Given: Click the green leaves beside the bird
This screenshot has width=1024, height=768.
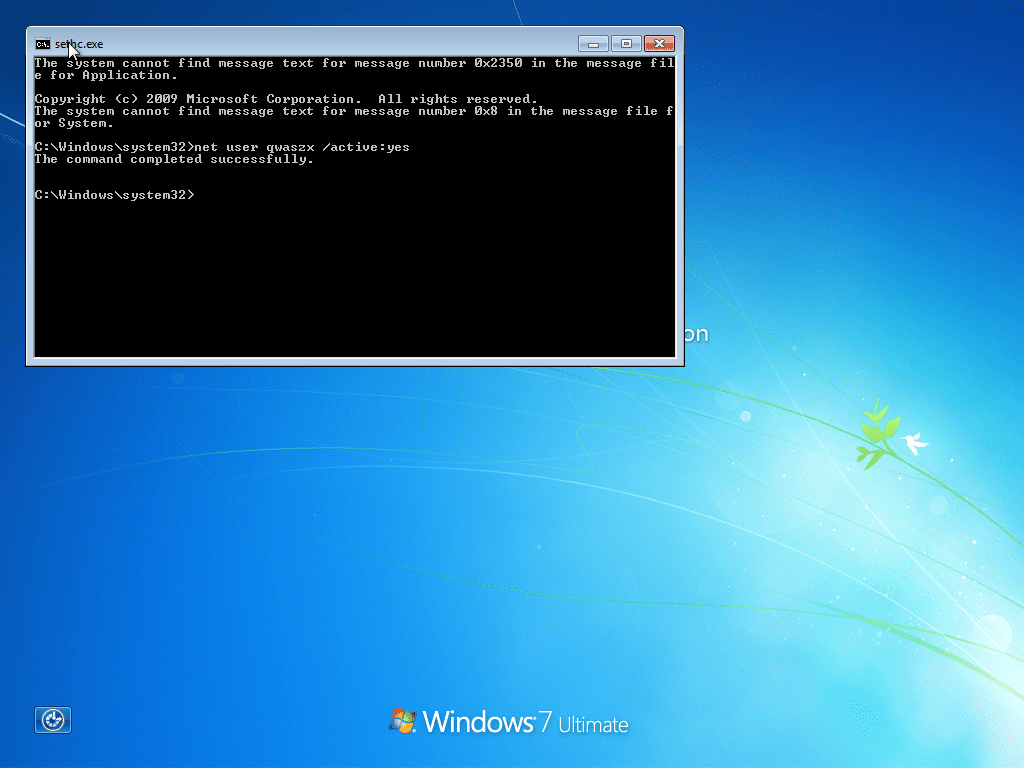Looking at the screenshot, I should point(878,434).
